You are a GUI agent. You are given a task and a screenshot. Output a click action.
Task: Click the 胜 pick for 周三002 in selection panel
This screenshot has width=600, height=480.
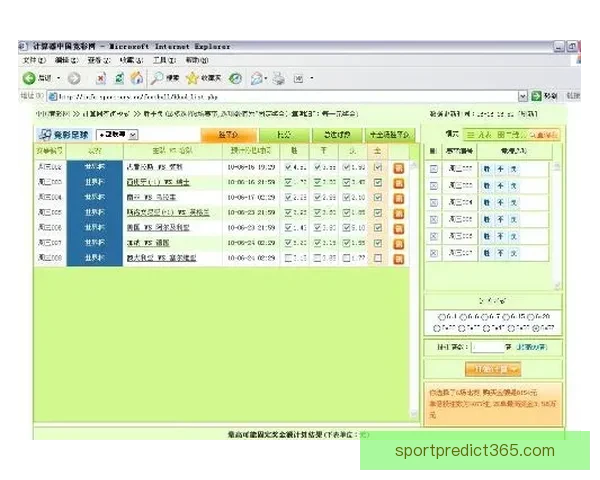pos(486,169)
